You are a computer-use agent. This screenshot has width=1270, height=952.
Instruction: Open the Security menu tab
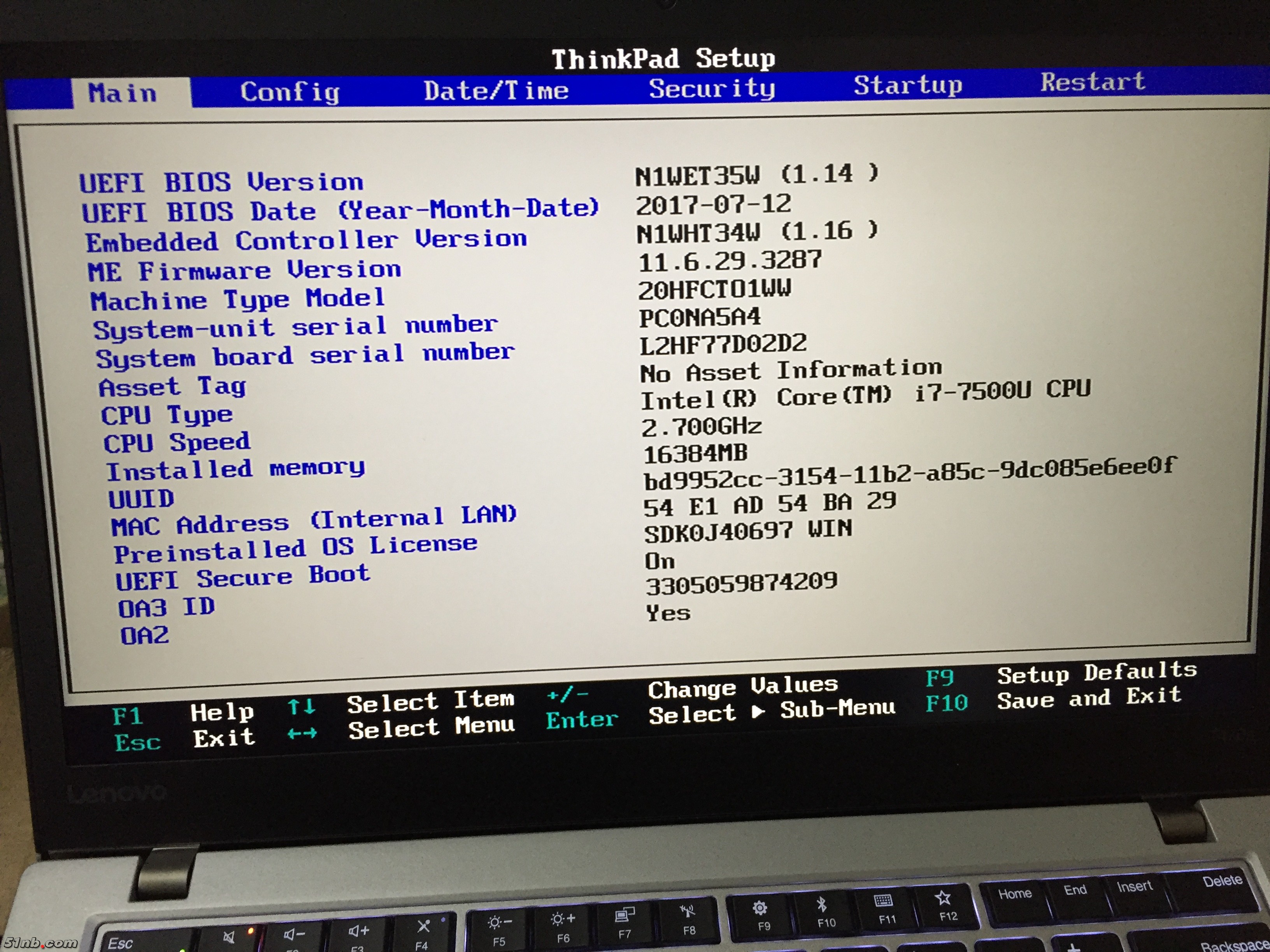[712, 88]
